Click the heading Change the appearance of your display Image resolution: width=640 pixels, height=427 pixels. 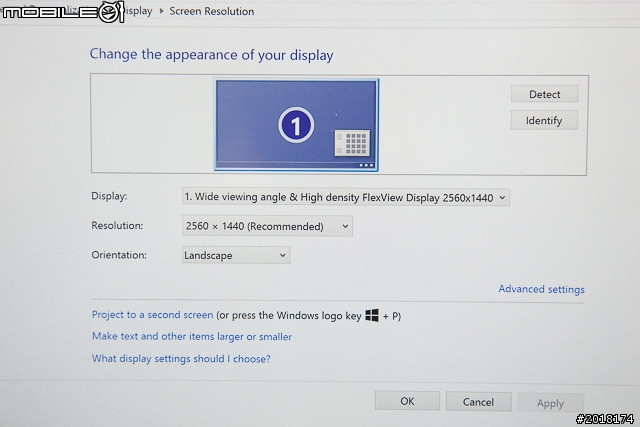click(x=211, y=55)
